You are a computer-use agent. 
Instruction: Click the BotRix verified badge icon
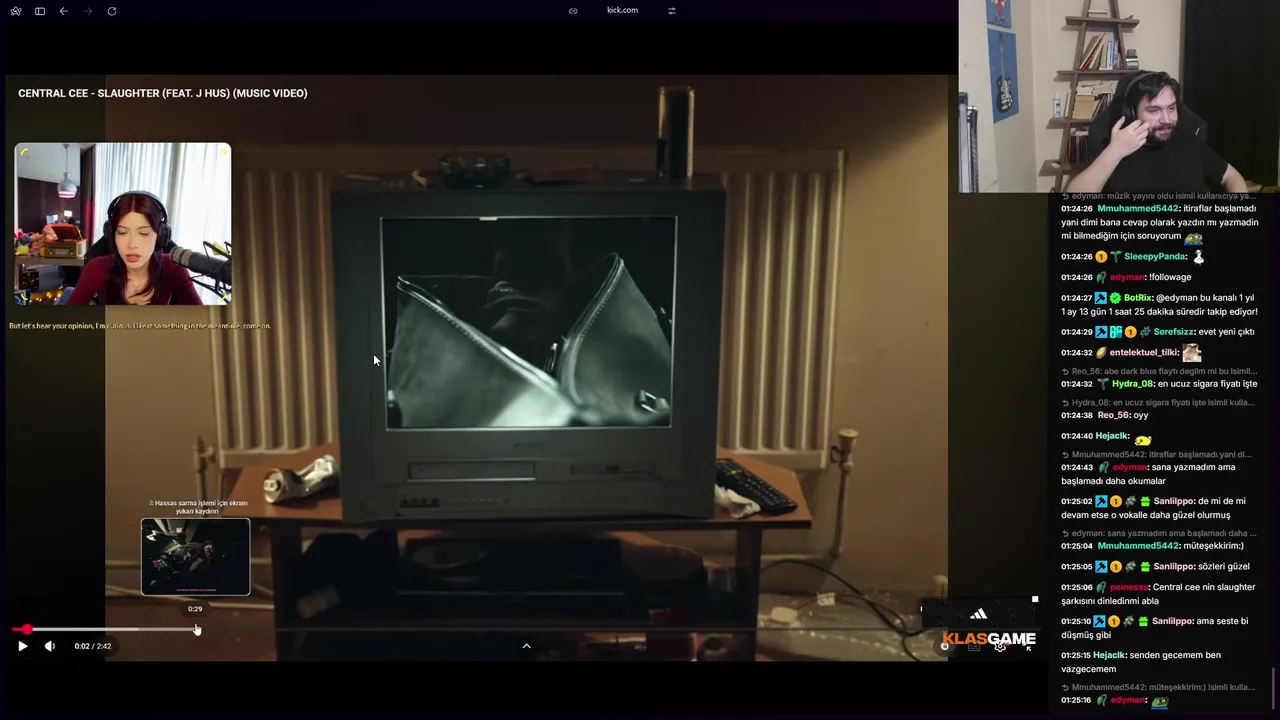click(x=1115, y=298)
